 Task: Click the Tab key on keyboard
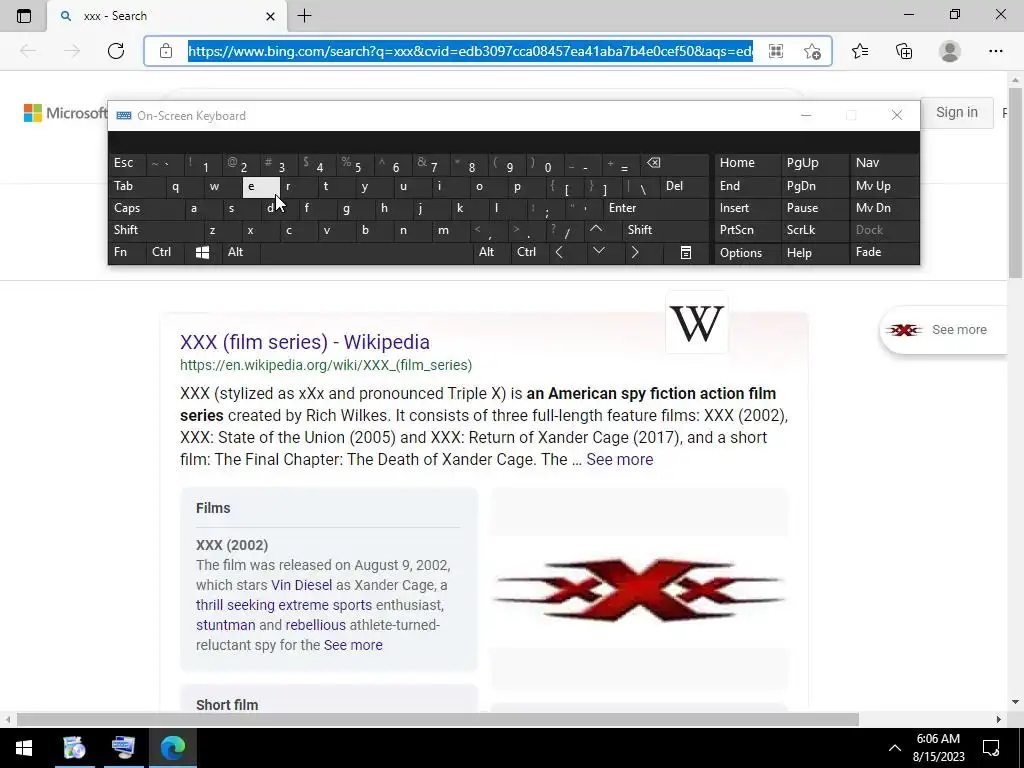point(136,186)
